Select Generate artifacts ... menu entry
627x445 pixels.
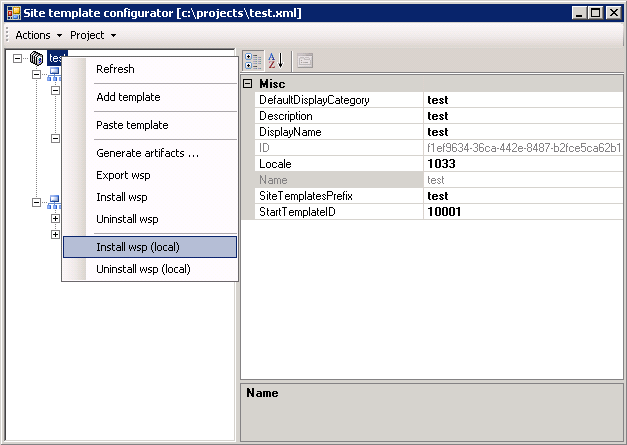150,153
